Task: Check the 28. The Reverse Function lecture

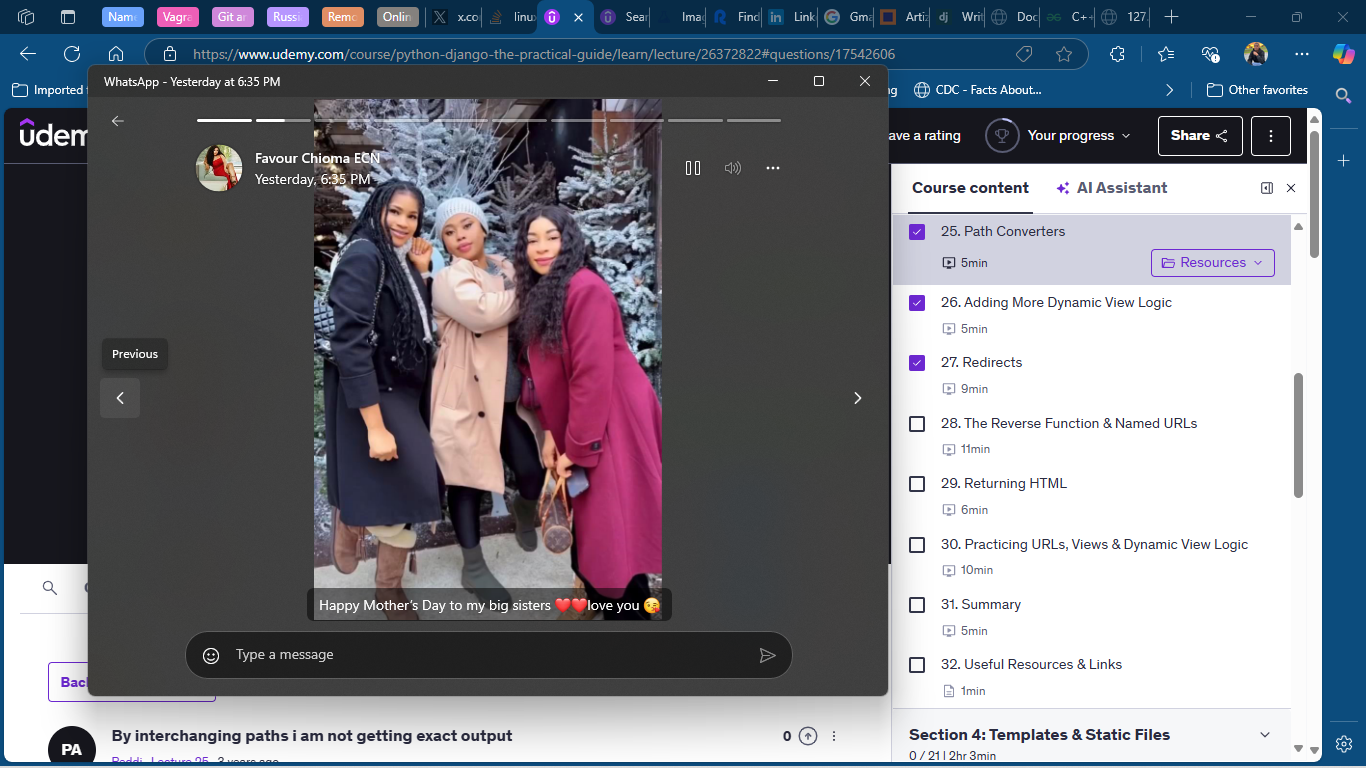Action: coord(917,424)
